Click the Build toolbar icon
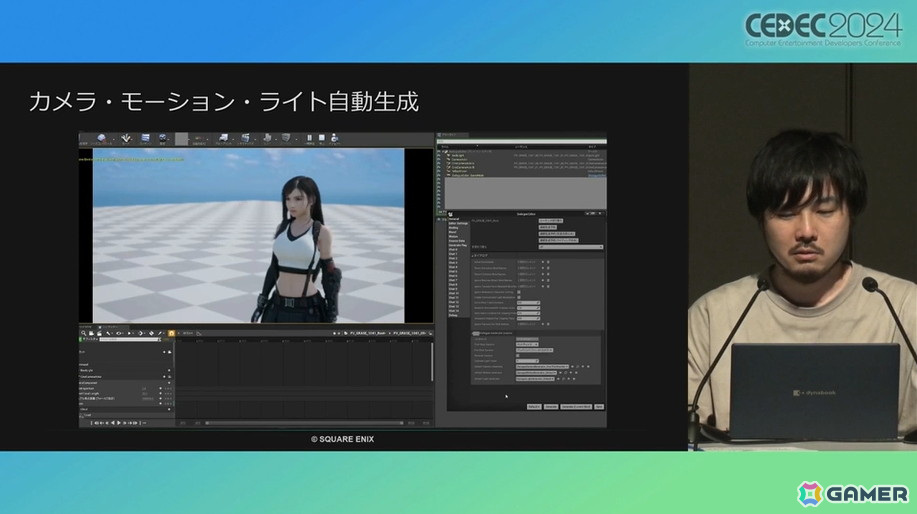917x514 pixels. [267, 138]
